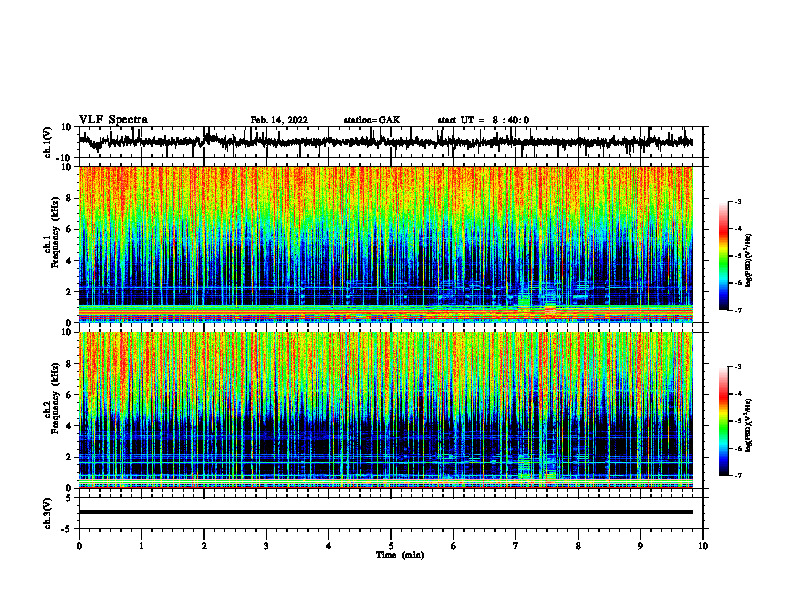Click the "-7" tick on ch.2 color bar

[x=738, y=475]
